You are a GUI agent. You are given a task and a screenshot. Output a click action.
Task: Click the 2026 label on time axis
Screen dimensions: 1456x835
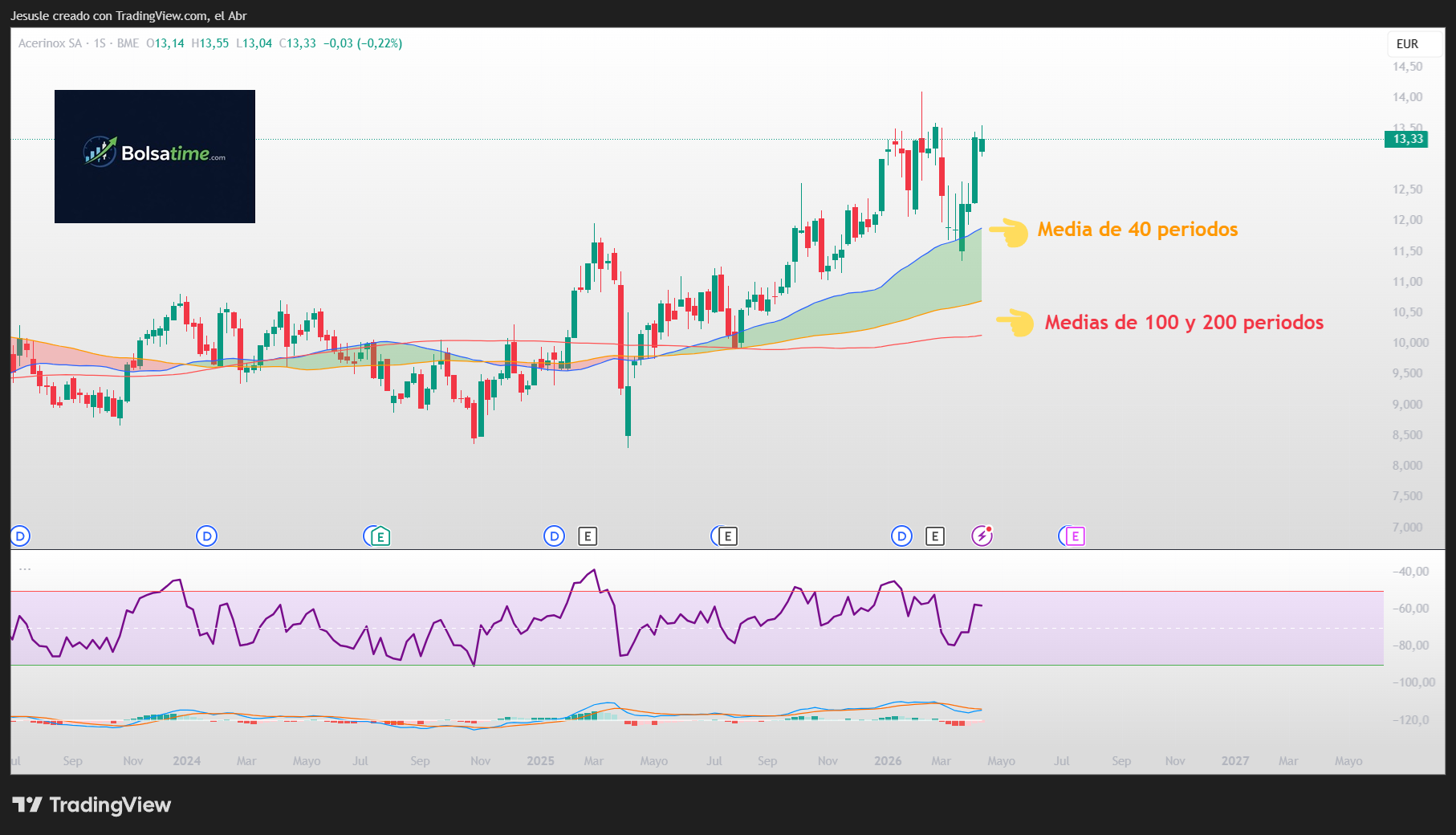point(888,761)
